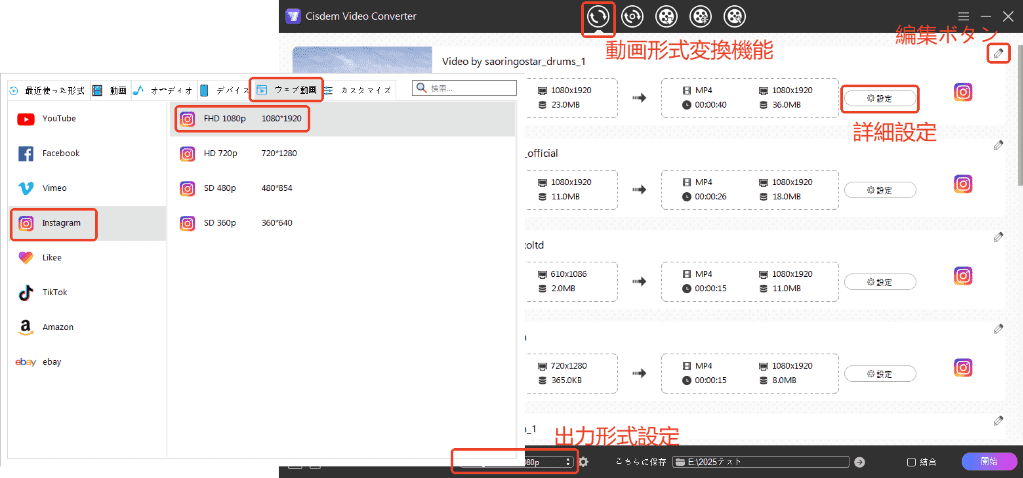Start conversion with the purple 開始 button
The width and height of the screenshot is (1023, 478).
988,461
